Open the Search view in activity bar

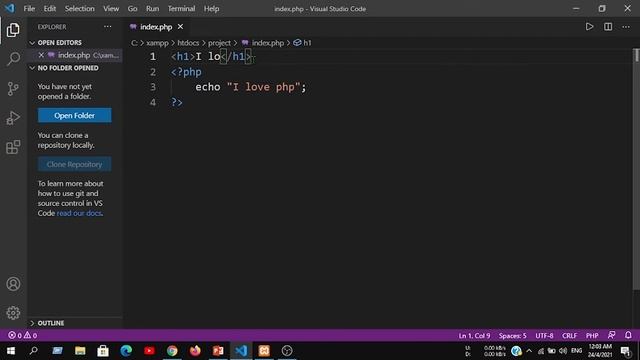click(x=13, y=59)
